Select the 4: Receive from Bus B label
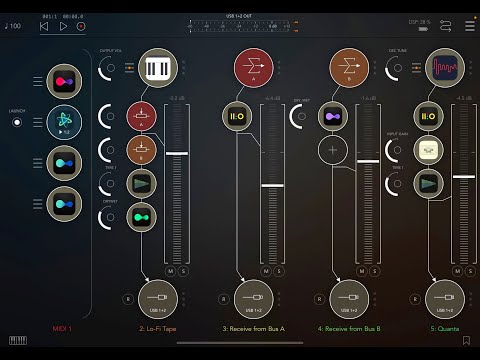 click(x=349, y=329)
